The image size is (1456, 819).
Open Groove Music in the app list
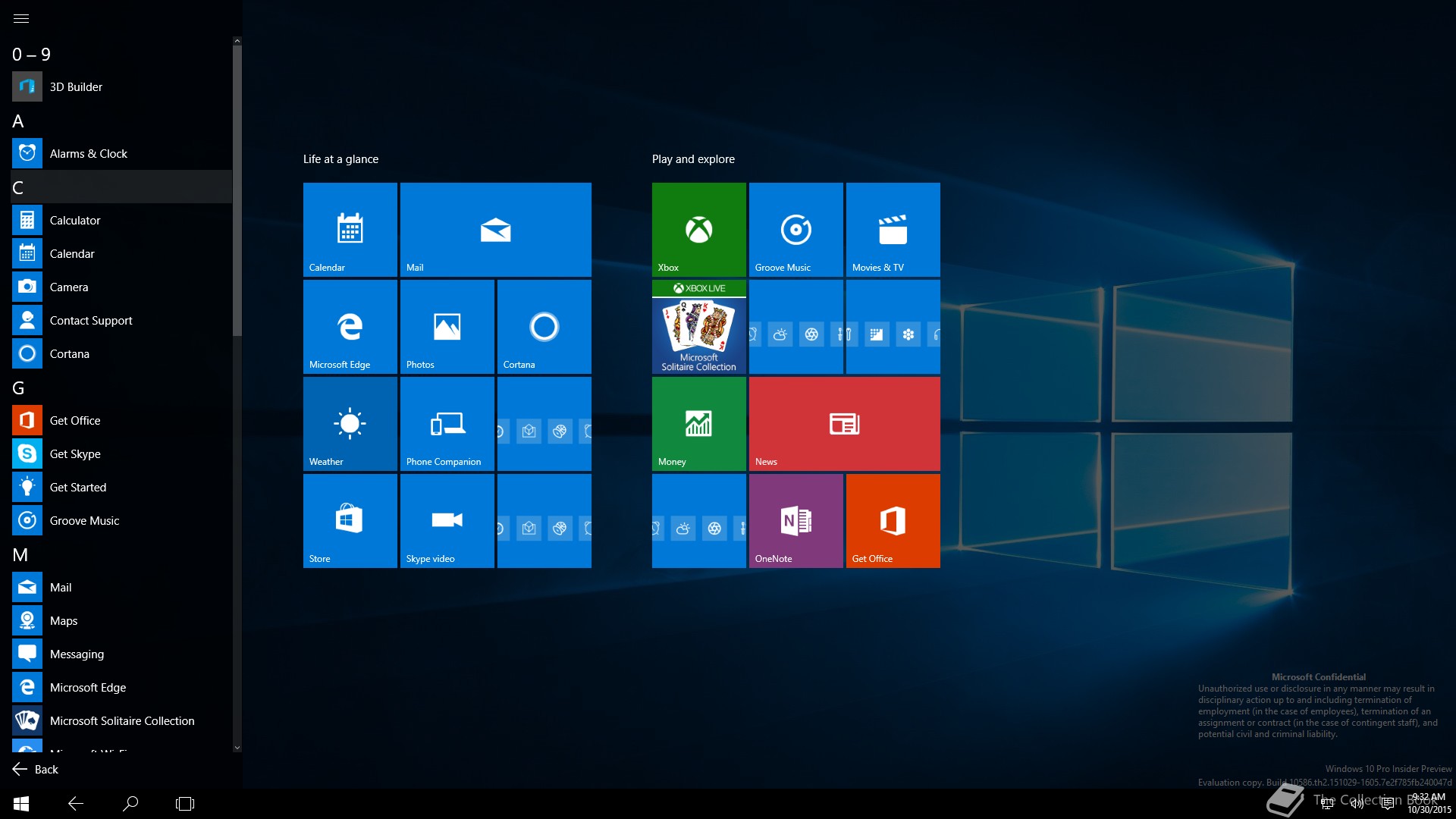121,521
